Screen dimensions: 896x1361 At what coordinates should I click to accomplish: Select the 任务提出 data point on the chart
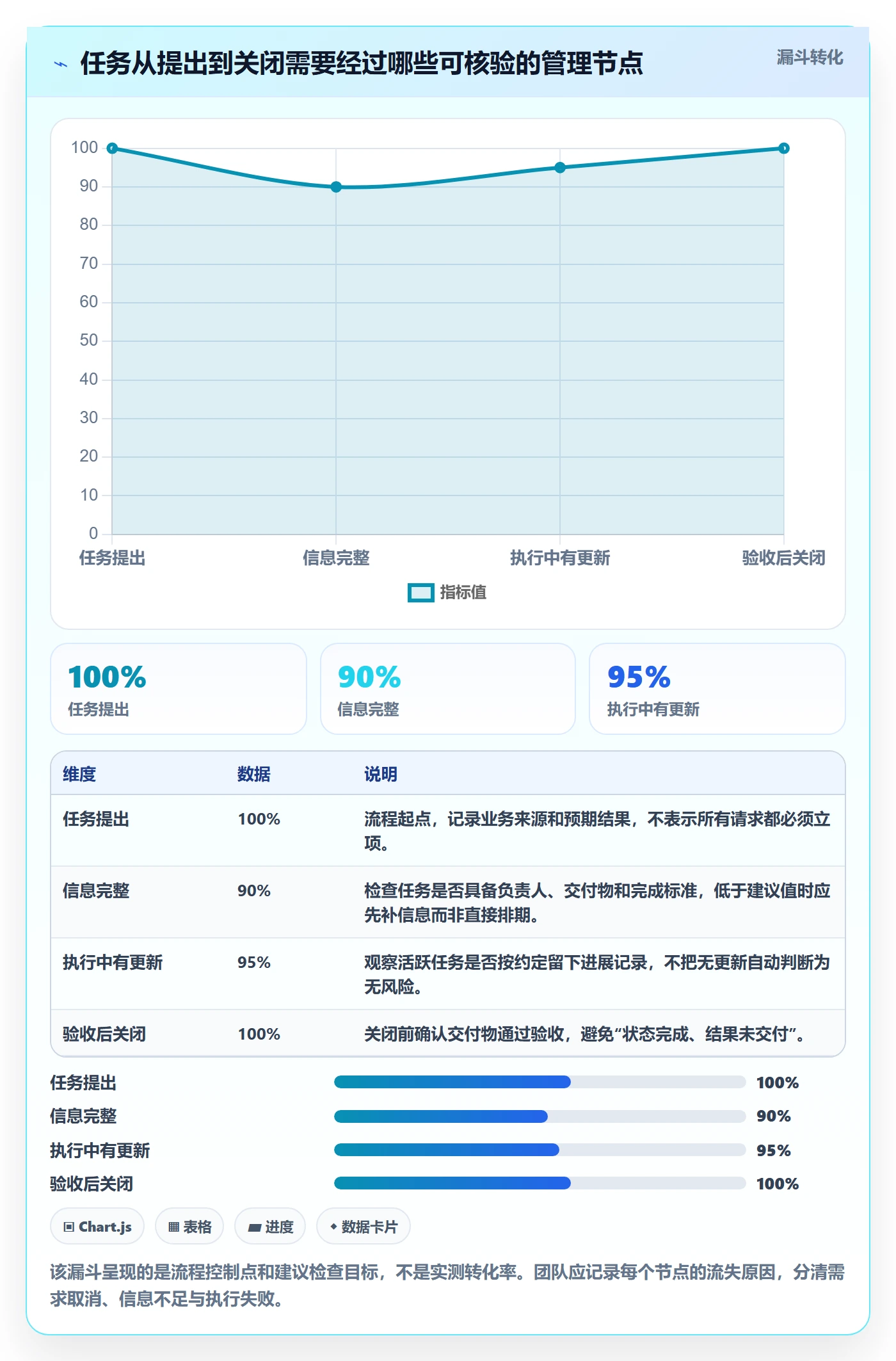[112, 149]
